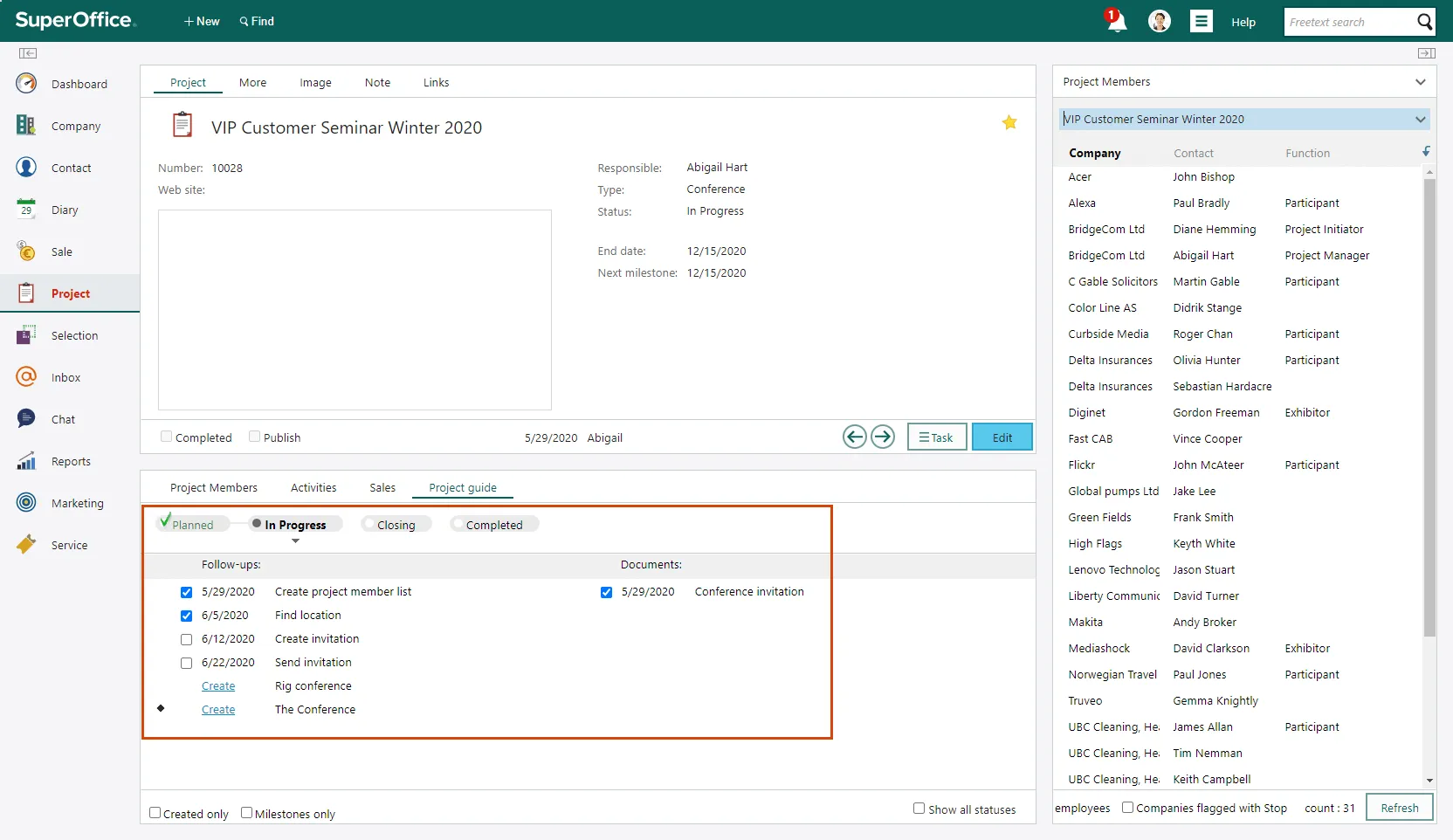The height and width of the screenshot is (840, 1453).
Task: Open the Company navigator icon
Action: tap(26, 126)
